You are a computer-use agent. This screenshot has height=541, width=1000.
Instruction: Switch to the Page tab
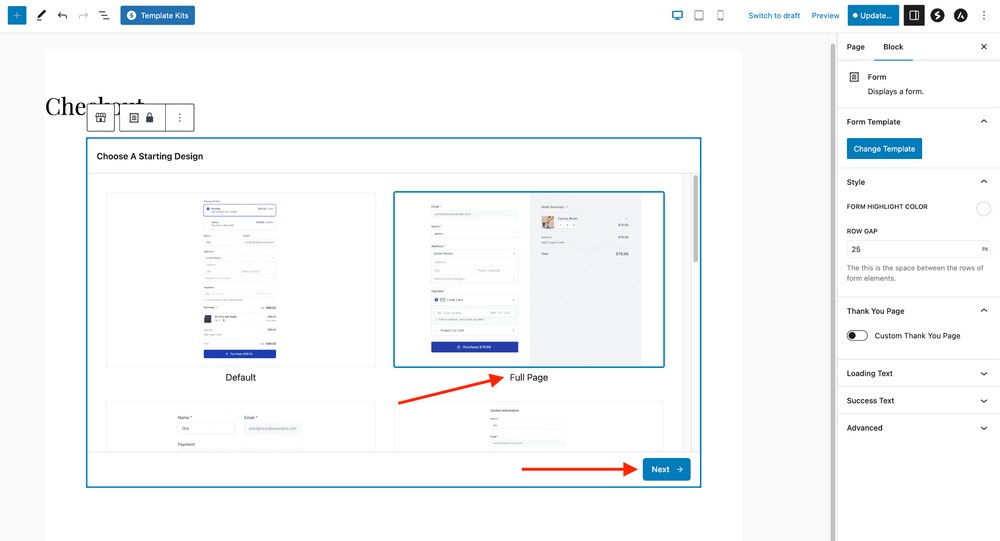pos(855,47)
